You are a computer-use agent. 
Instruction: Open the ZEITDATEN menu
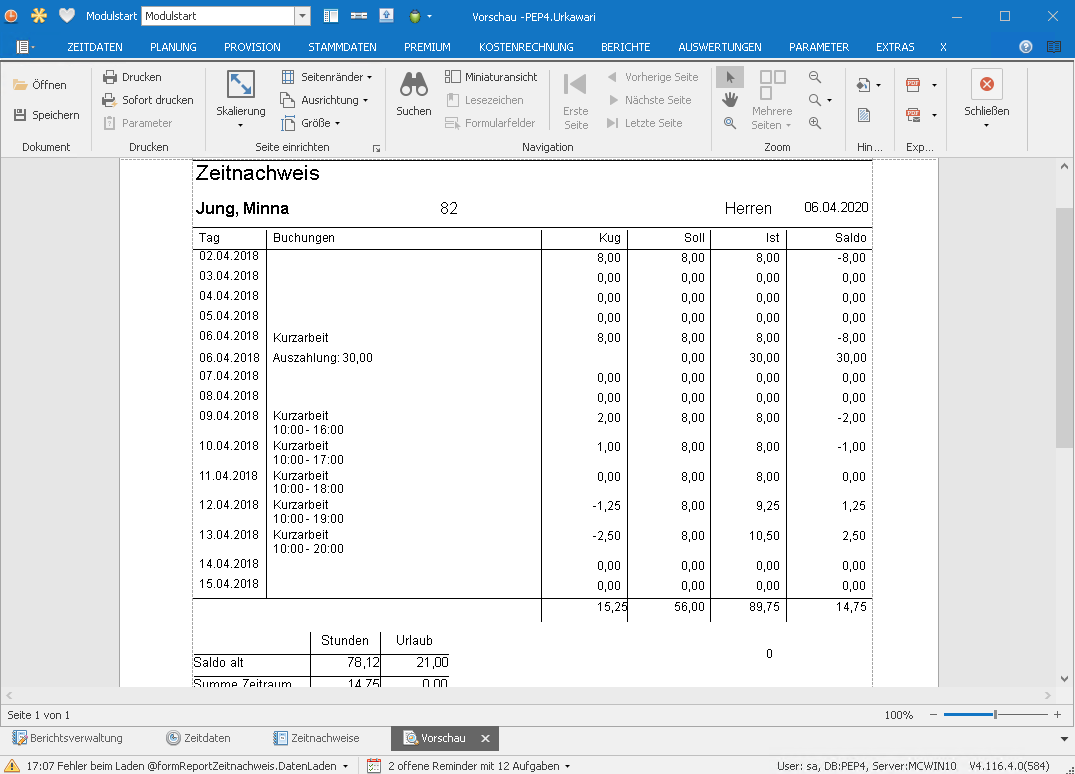click(95, 47)
